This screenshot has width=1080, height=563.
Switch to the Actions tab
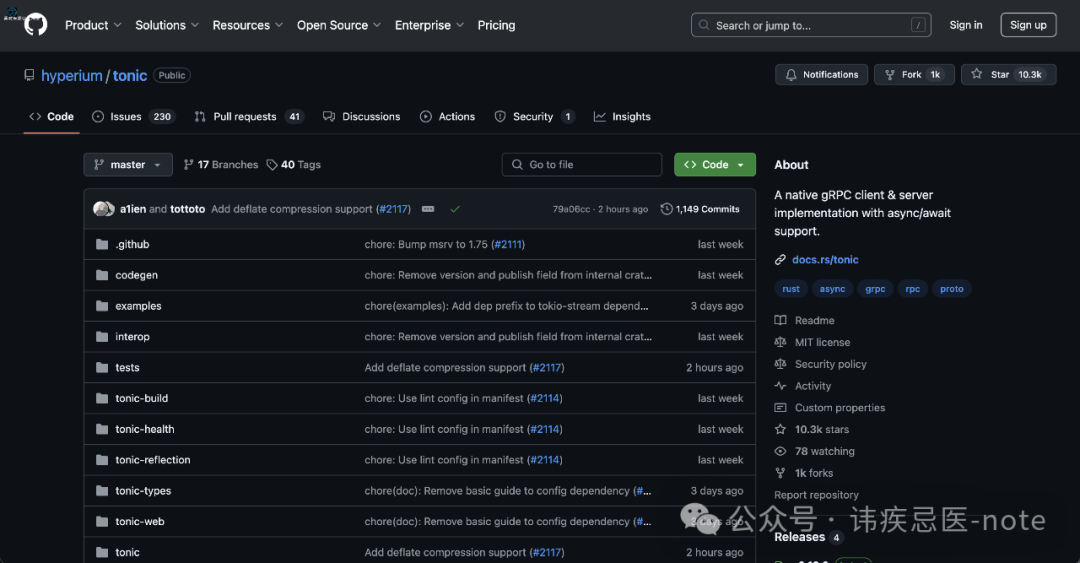point(448,116)
